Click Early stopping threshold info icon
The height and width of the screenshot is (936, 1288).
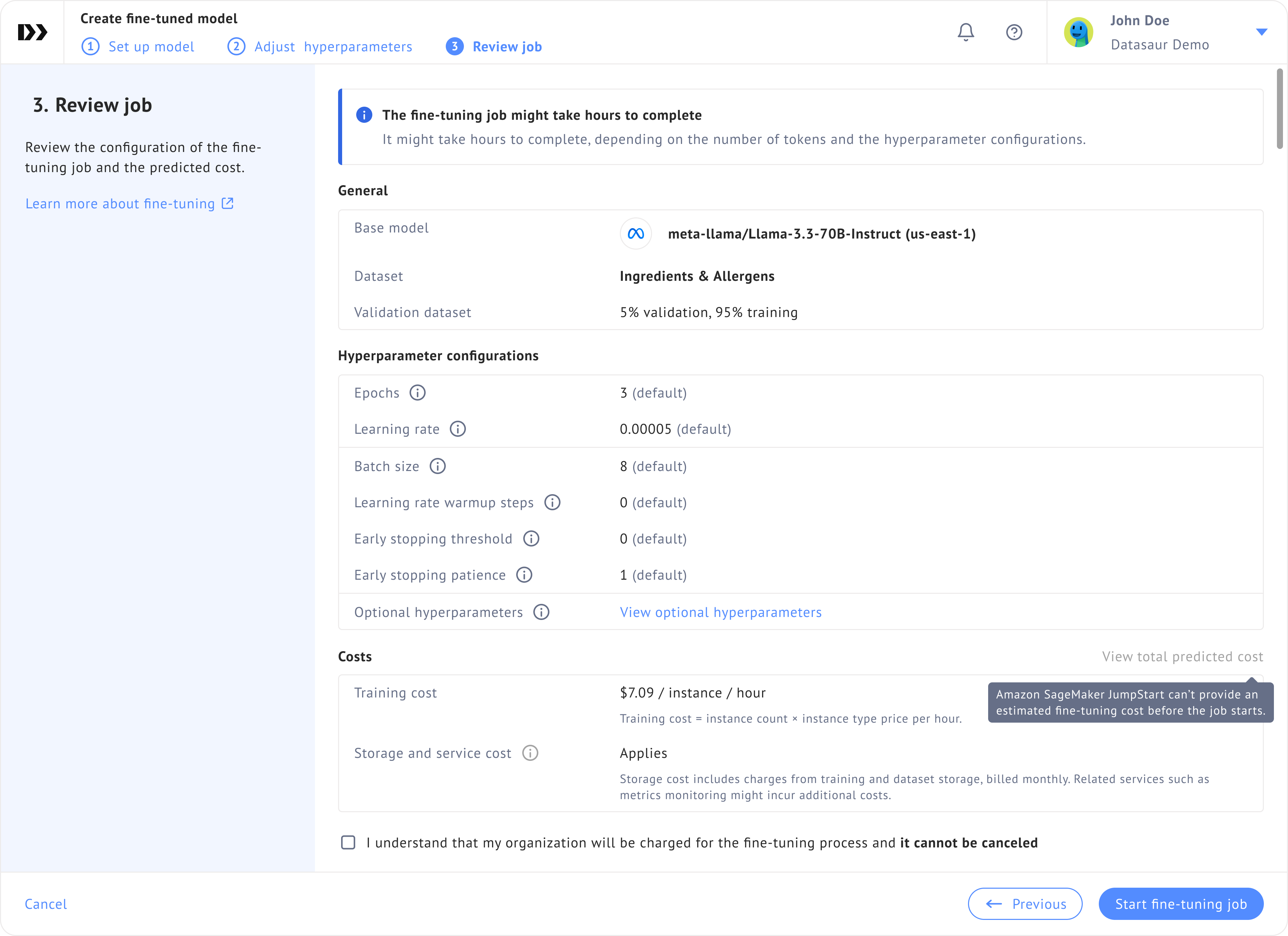click(x=531, y=539)
